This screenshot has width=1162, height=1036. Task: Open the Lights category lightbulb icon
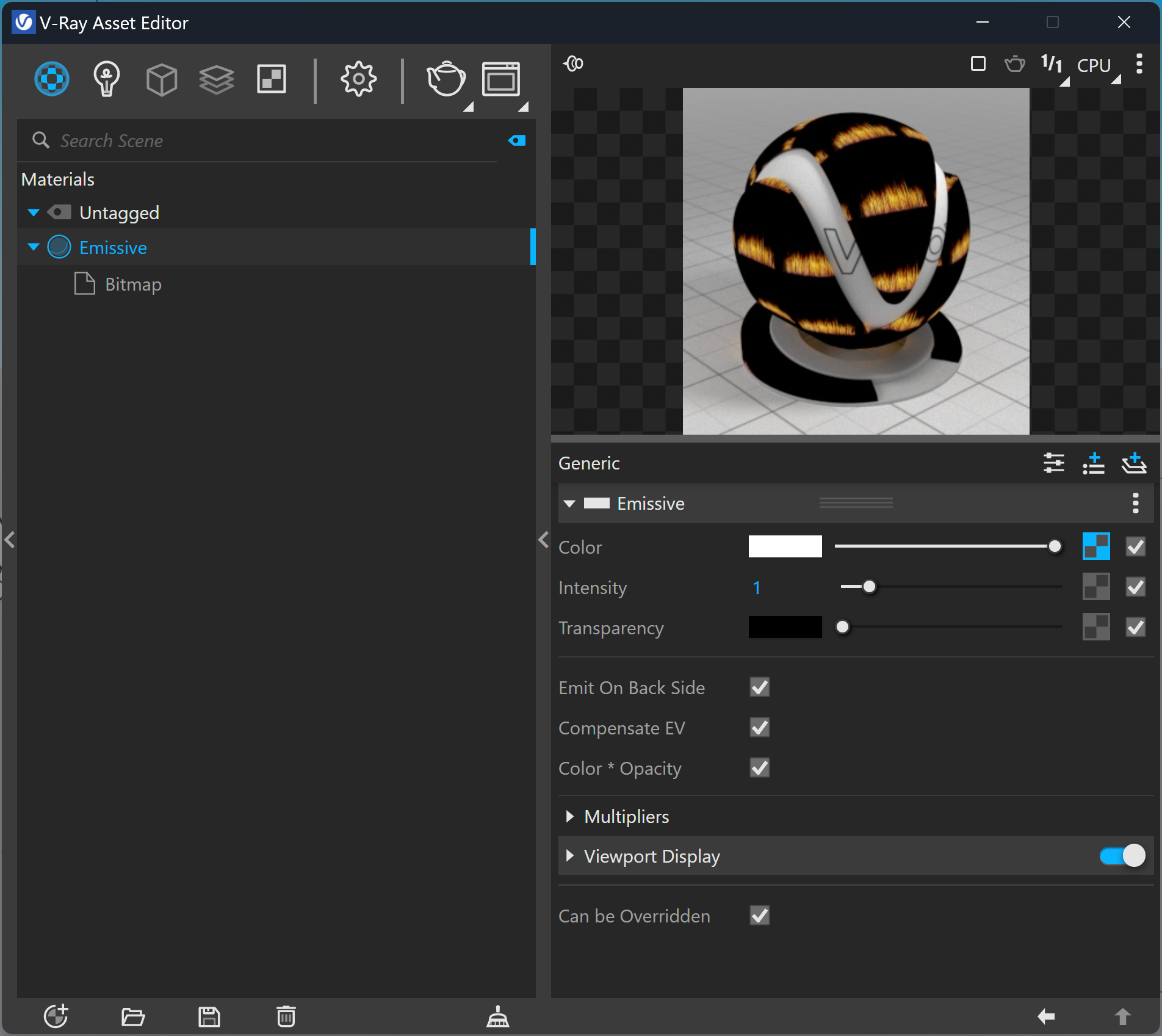point(106,79)
